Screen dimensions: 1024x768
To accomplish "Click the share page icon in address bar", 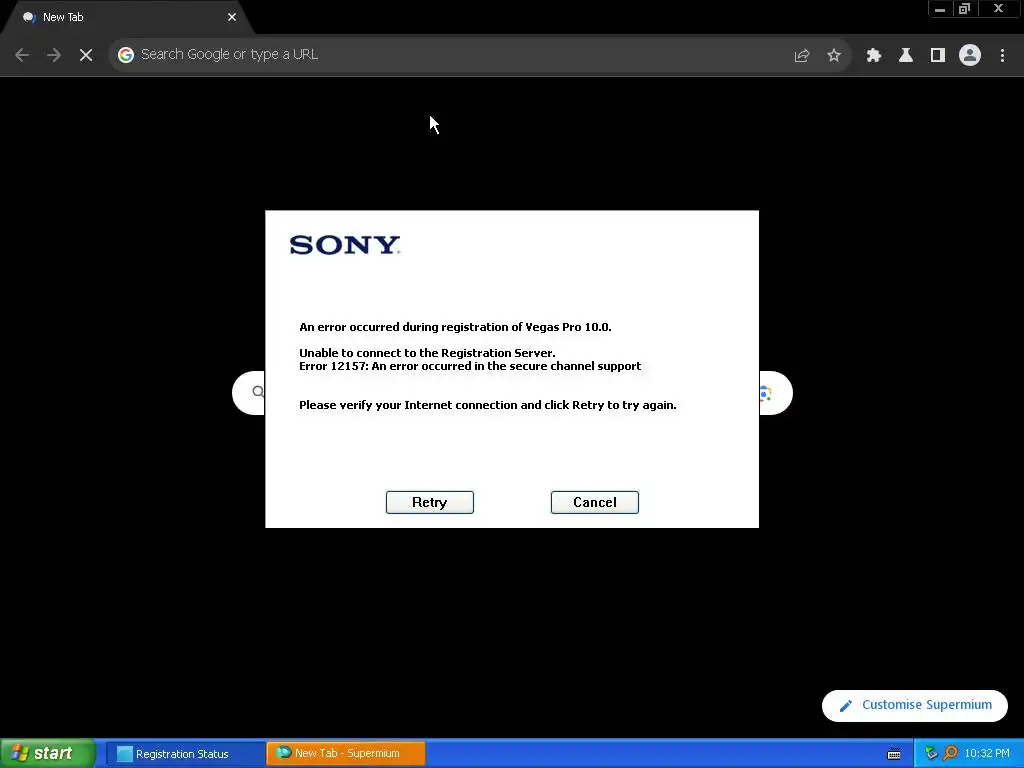I will coord(802,56).
